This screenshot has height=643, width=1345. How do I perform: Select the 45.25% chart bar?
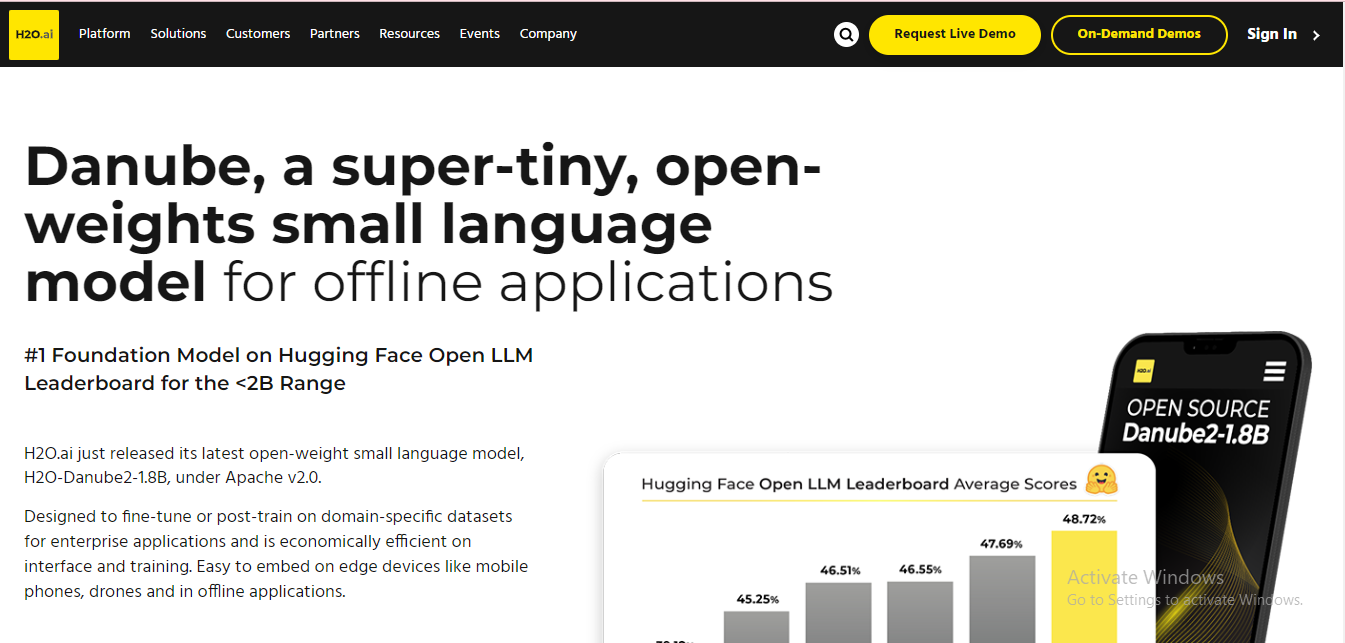(x=756, y=627)
